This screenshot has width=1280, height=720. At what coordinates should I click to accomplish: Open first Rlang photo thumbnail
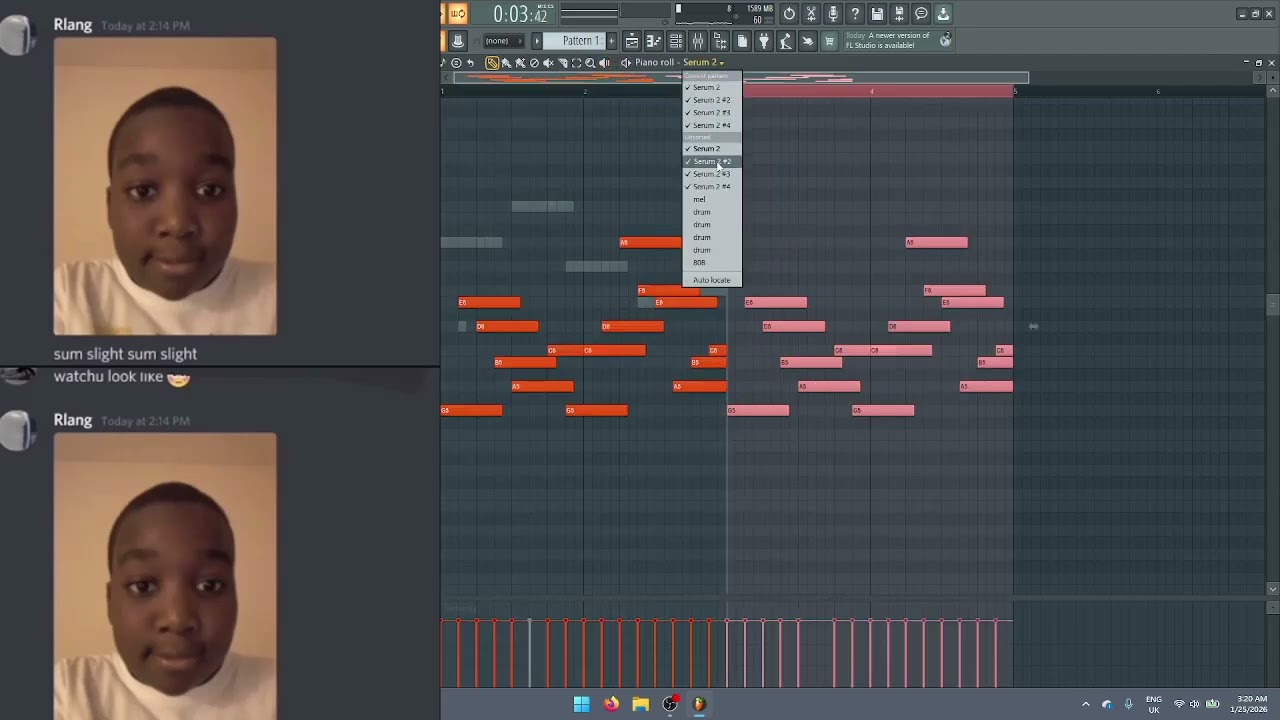165,187
